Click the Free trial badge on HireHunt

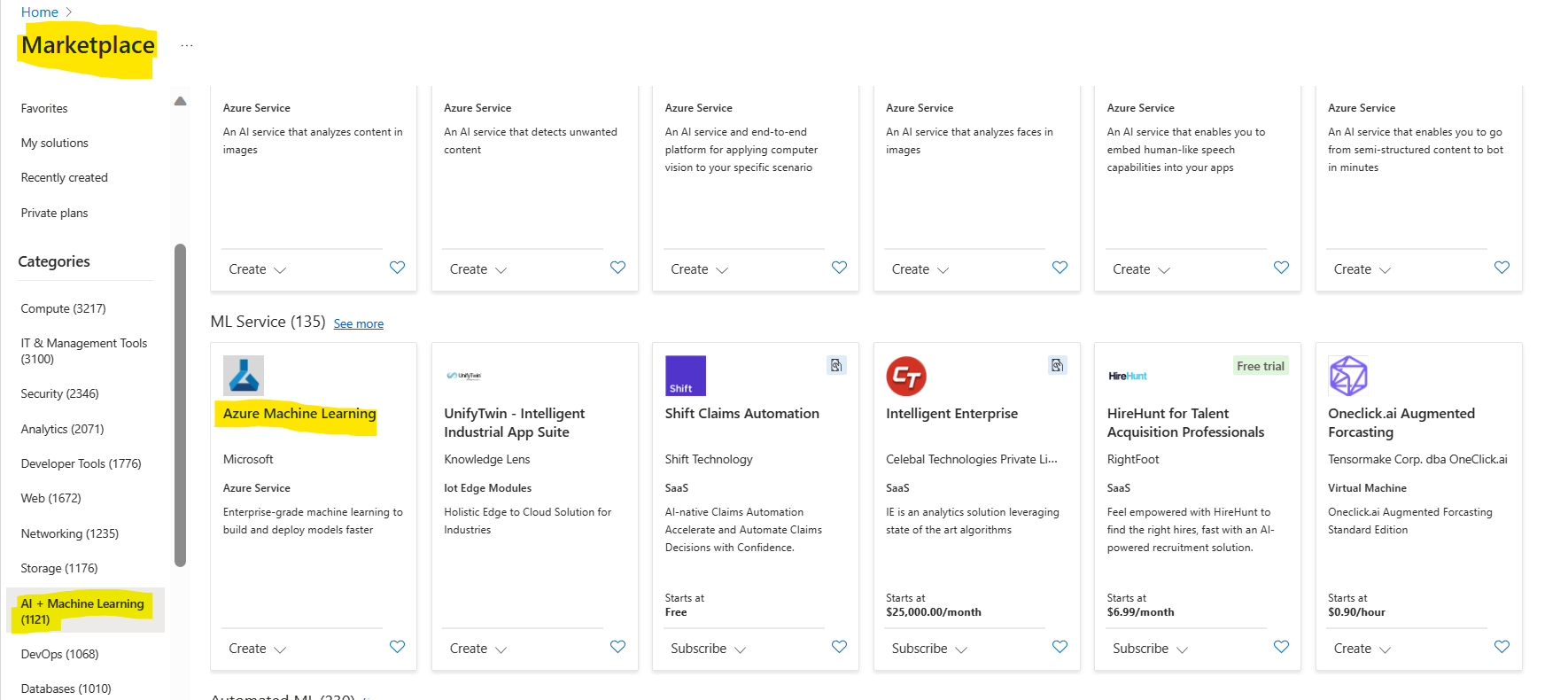click(1261, 366)
